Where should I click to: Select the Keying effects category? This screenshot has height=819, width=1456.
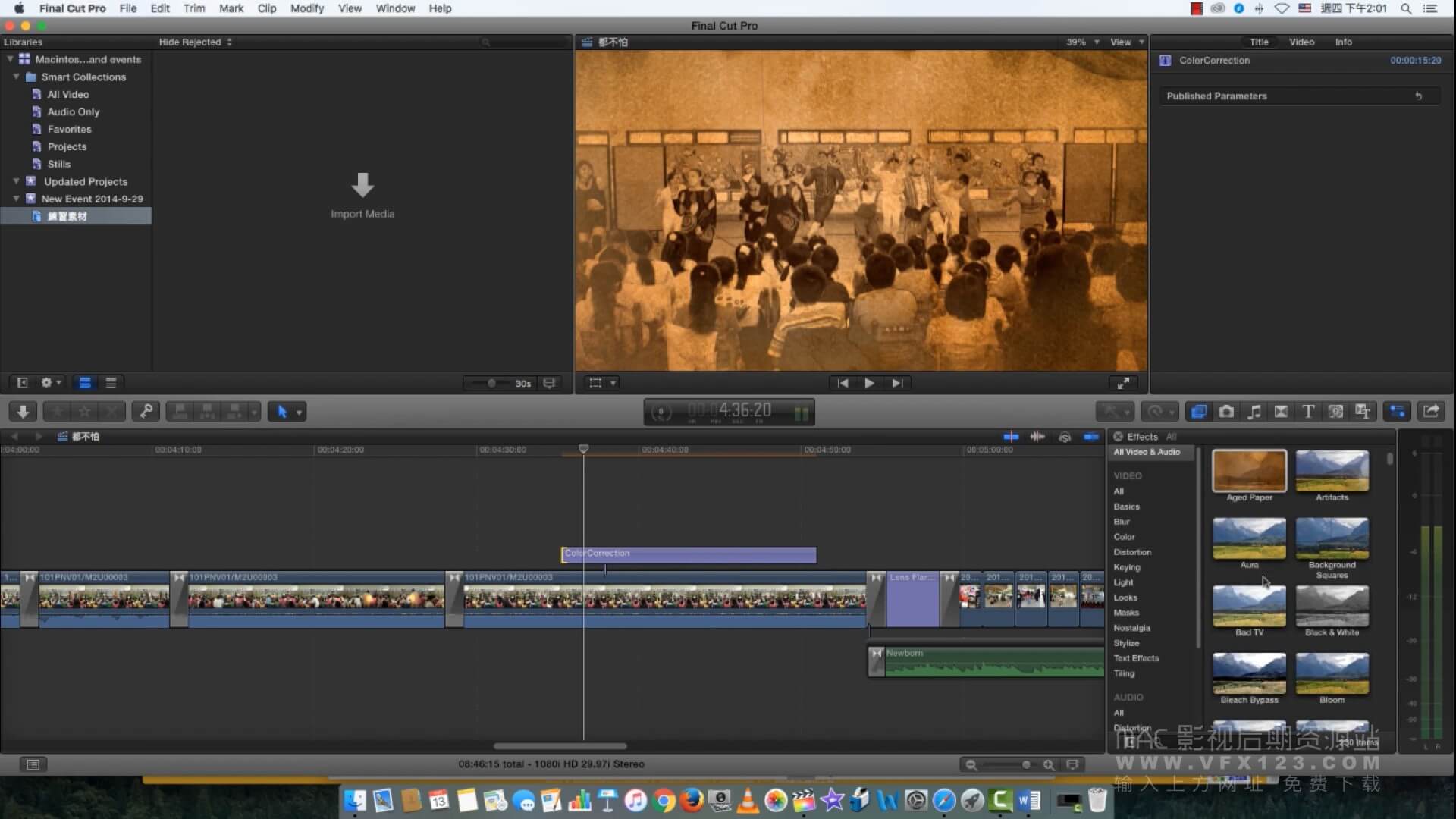tap(1126, 567)
